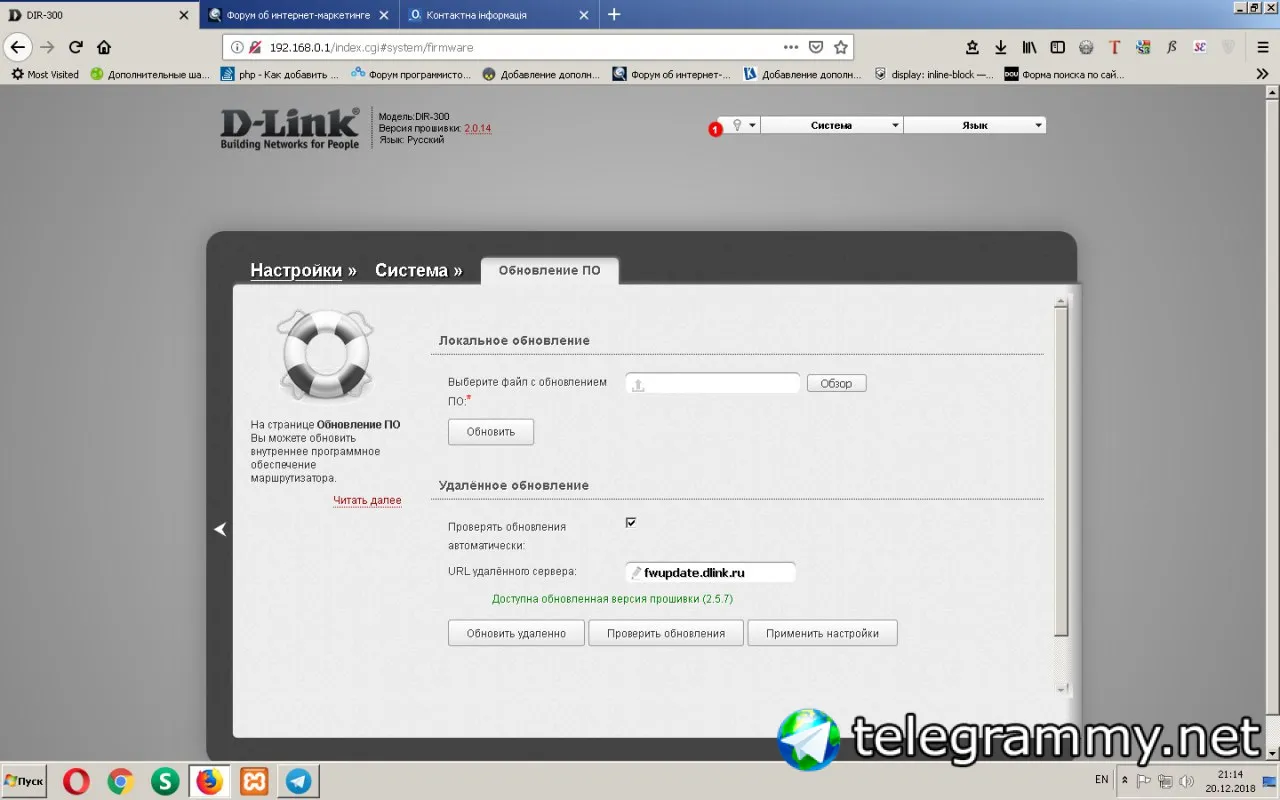Screen dimensions: 1280x800
Task: Open XAMPP from the taskbar
Action: pos(254,781)
